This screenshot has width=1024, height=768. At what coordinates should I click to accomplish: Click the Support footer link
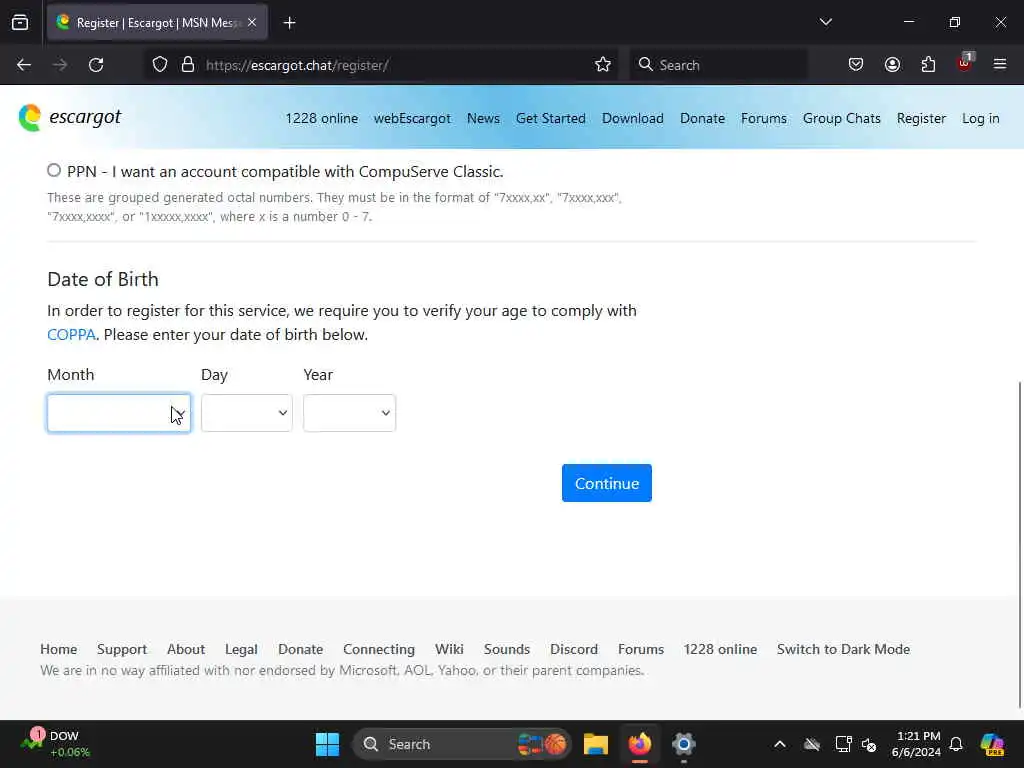pyautogui.click(x=122, y=649)
